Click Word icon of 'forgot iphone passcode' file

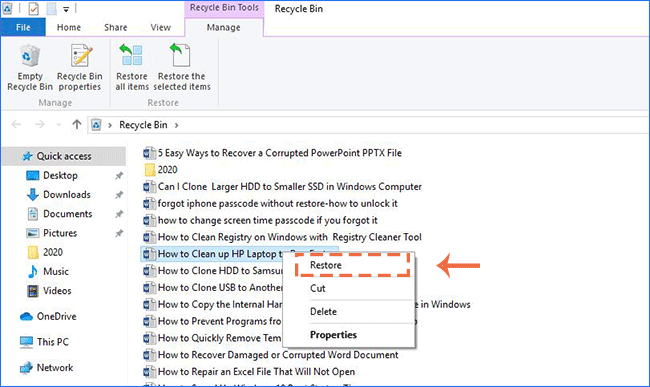click(x=149, y=203)
